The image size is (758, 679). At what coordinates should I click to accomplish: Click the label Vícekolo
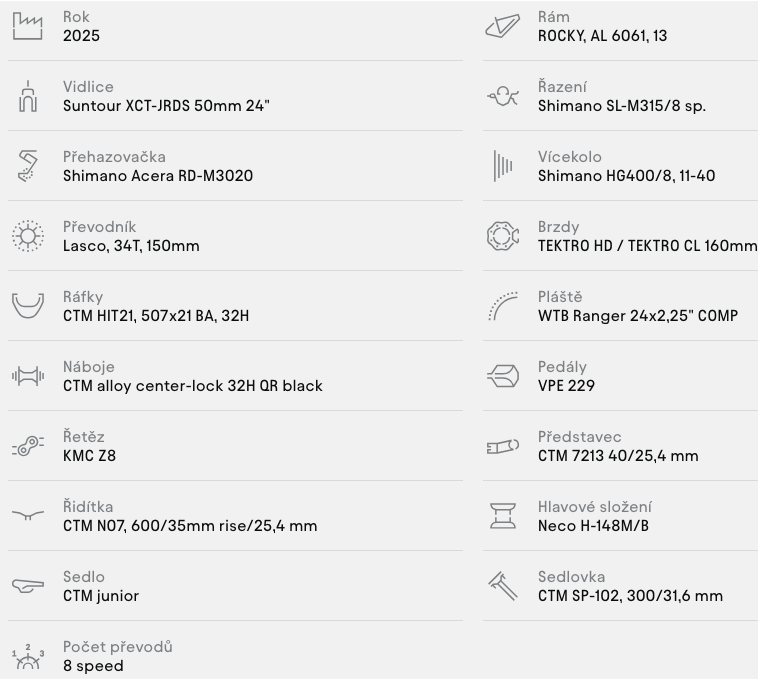570,157
